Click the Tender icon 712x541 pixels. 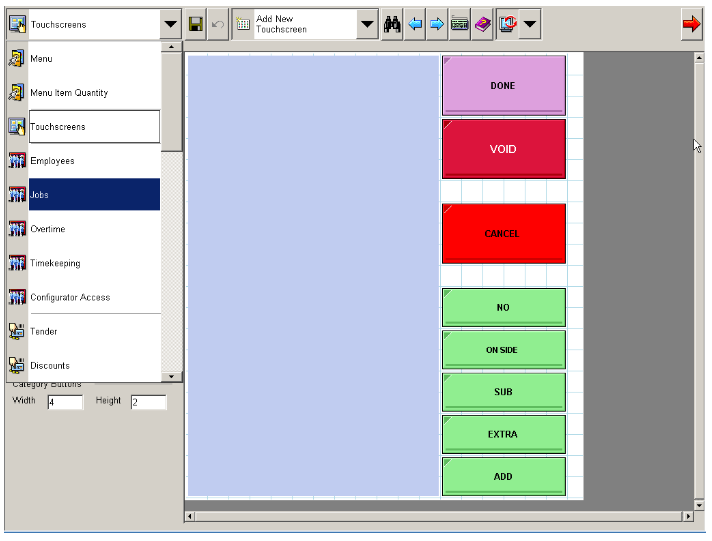coord(17,332)
